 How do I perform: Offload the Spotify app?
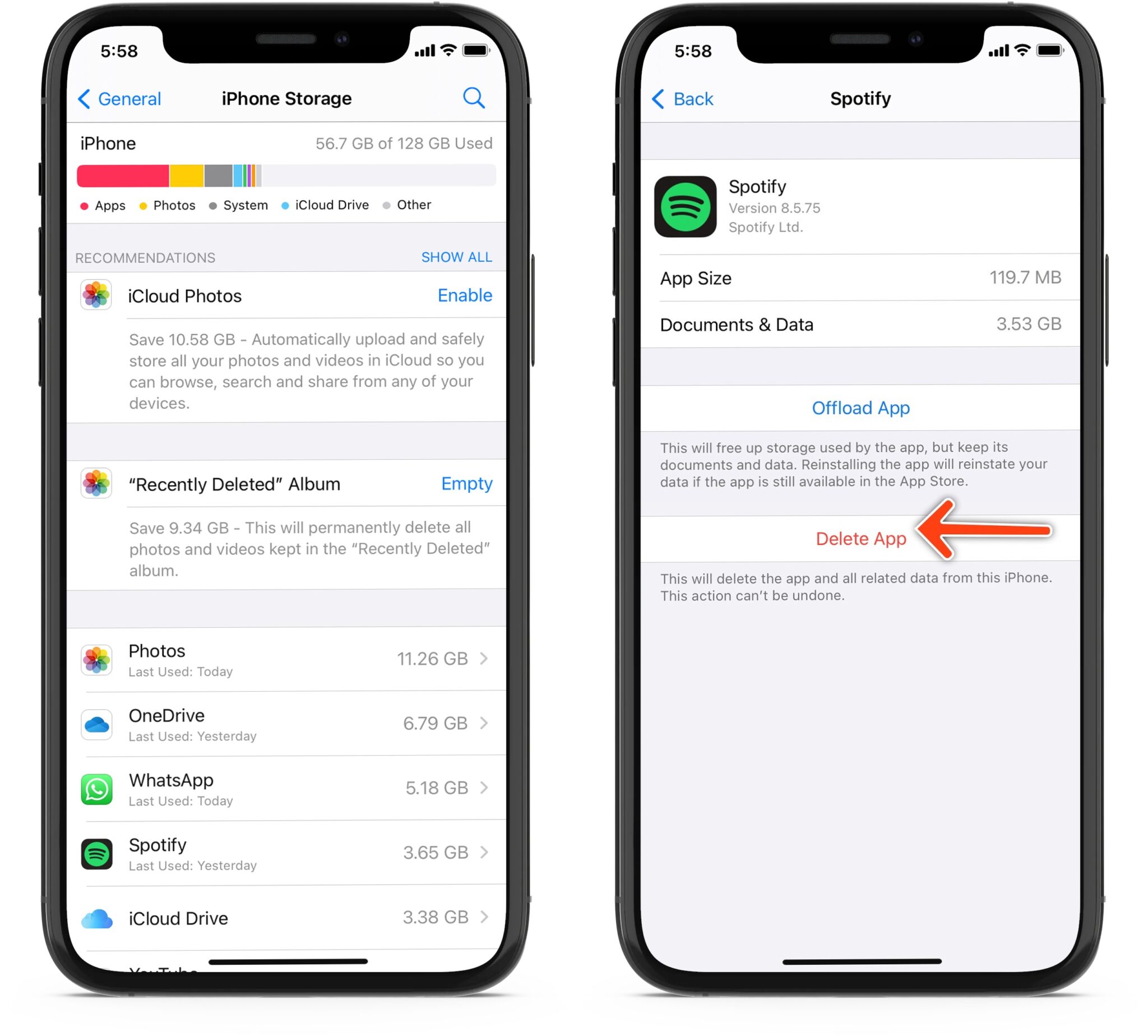click(860, 407)
